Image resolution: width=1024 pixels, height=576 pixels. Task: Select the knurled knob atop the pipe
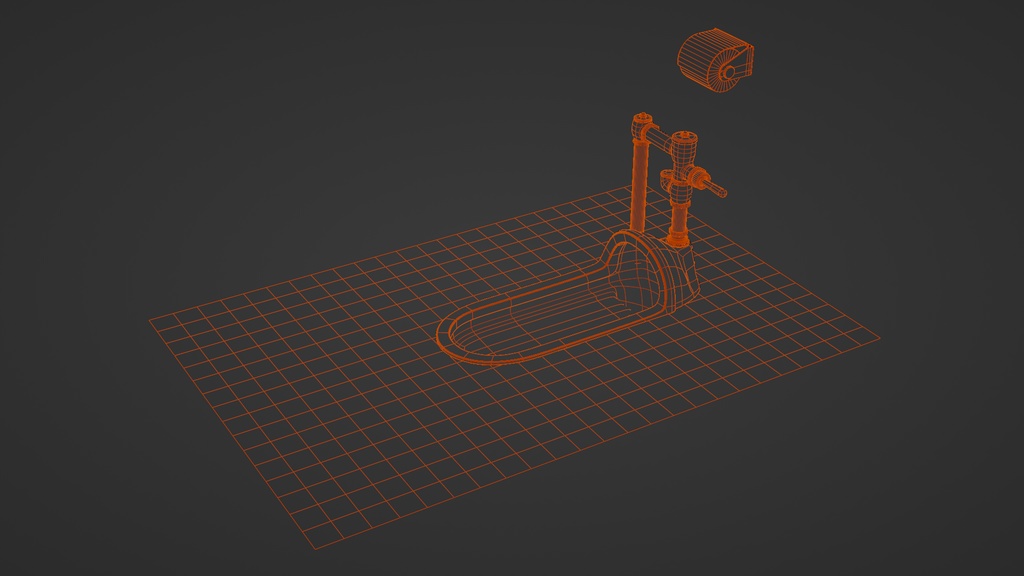[x=640, y=122]
